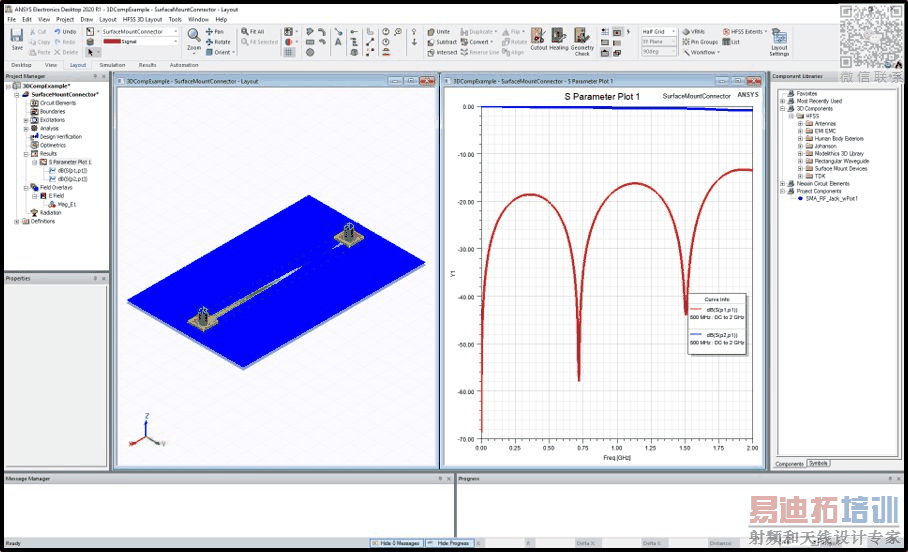Screen dimensions: 908x552
Task: Click the layer stackup icon left of Signal
Action: click(x=90, y=42)
